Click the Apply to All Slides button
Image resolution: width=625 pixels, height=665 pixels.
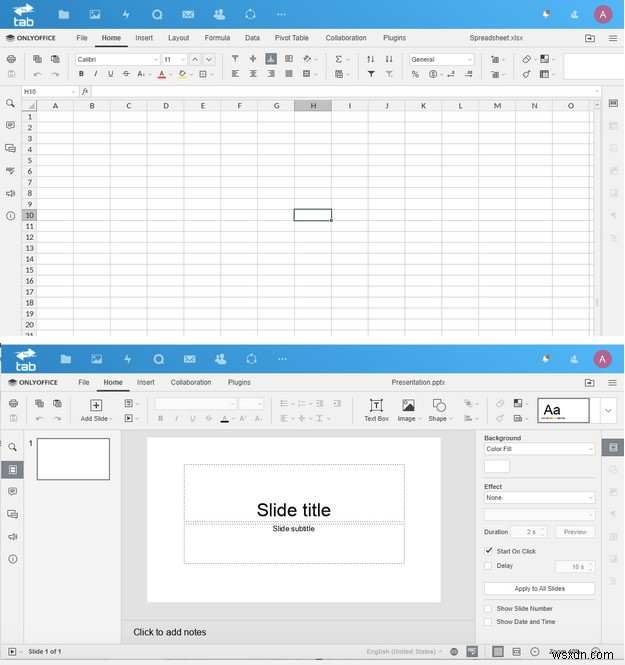tap(539, 589)
